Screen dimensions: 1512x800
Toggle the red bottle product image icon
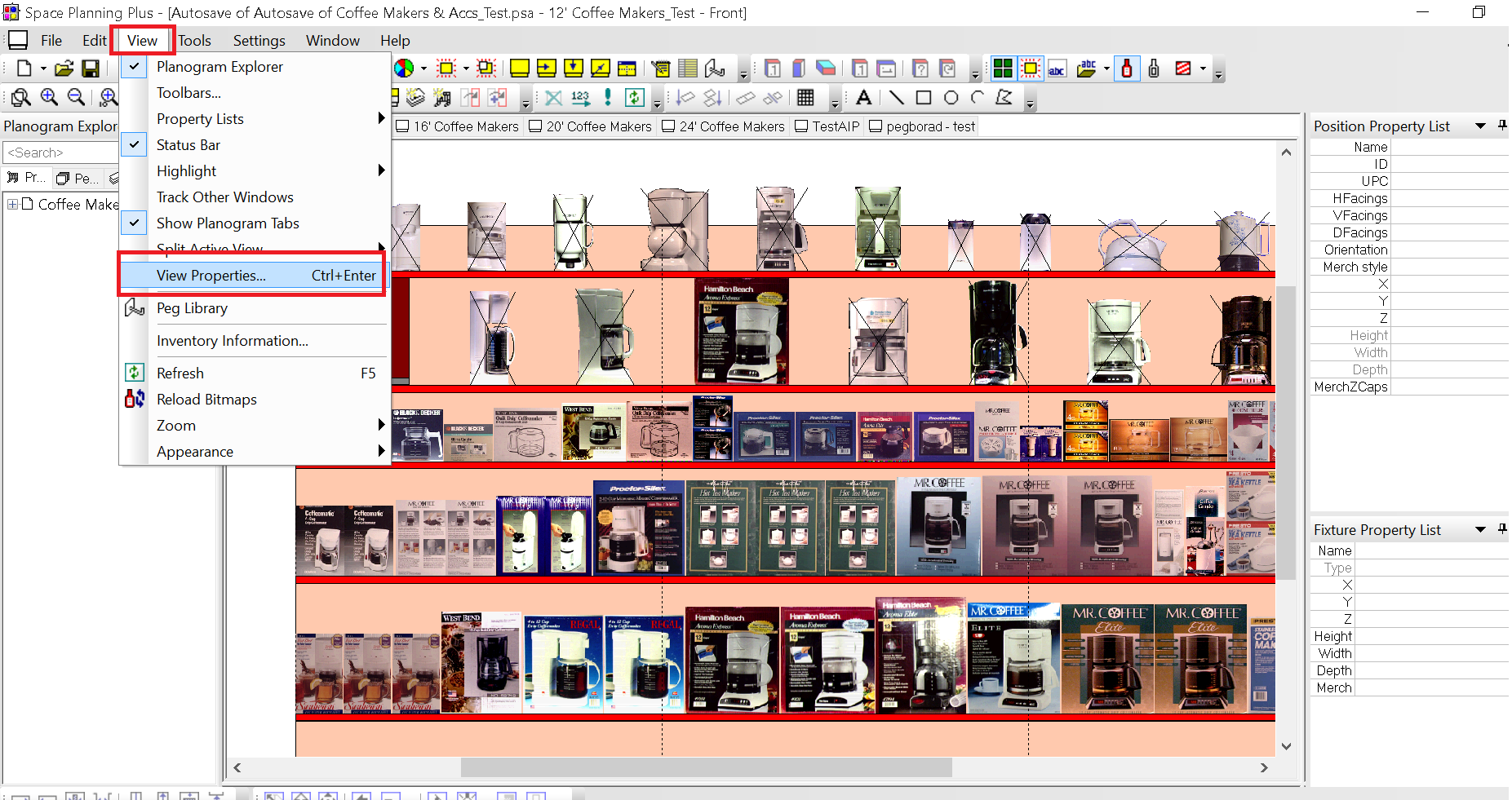click(1127, 69)
